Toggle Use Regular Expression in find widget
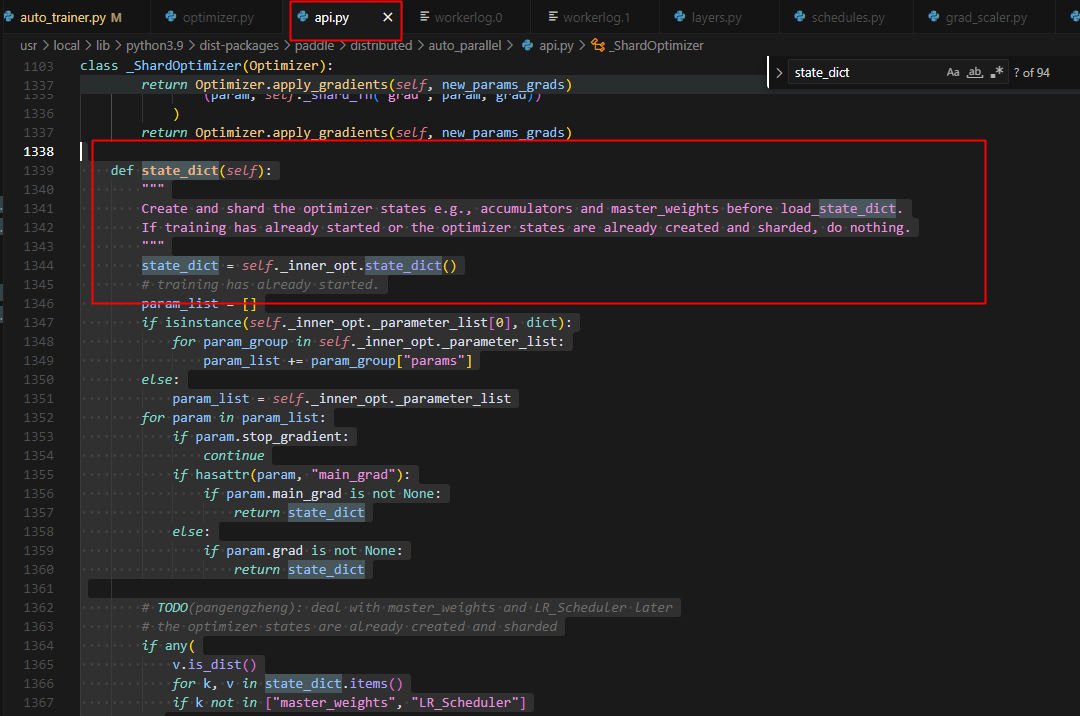 [x=996, y=72]
